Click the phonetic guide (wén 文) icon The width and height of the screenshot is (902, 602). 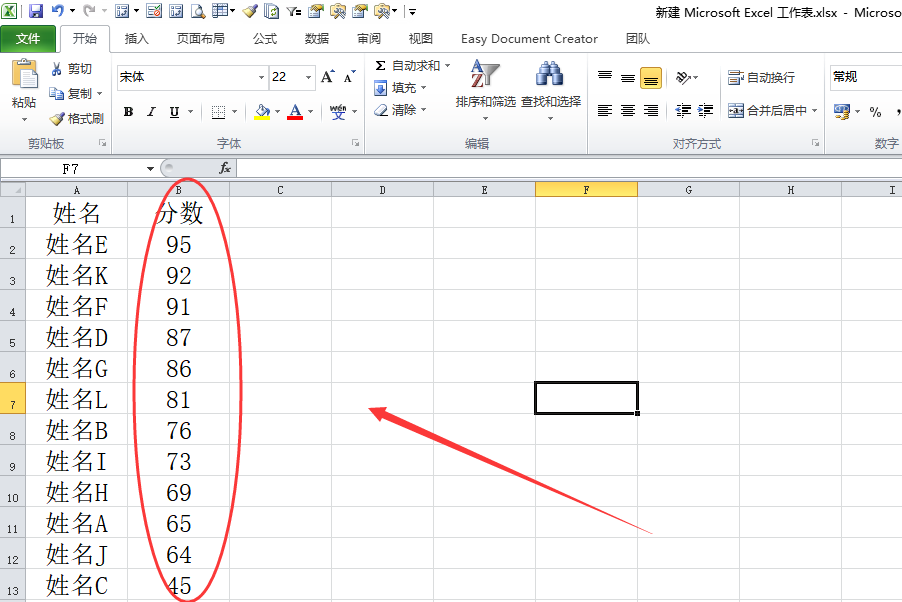coord(338,112)
